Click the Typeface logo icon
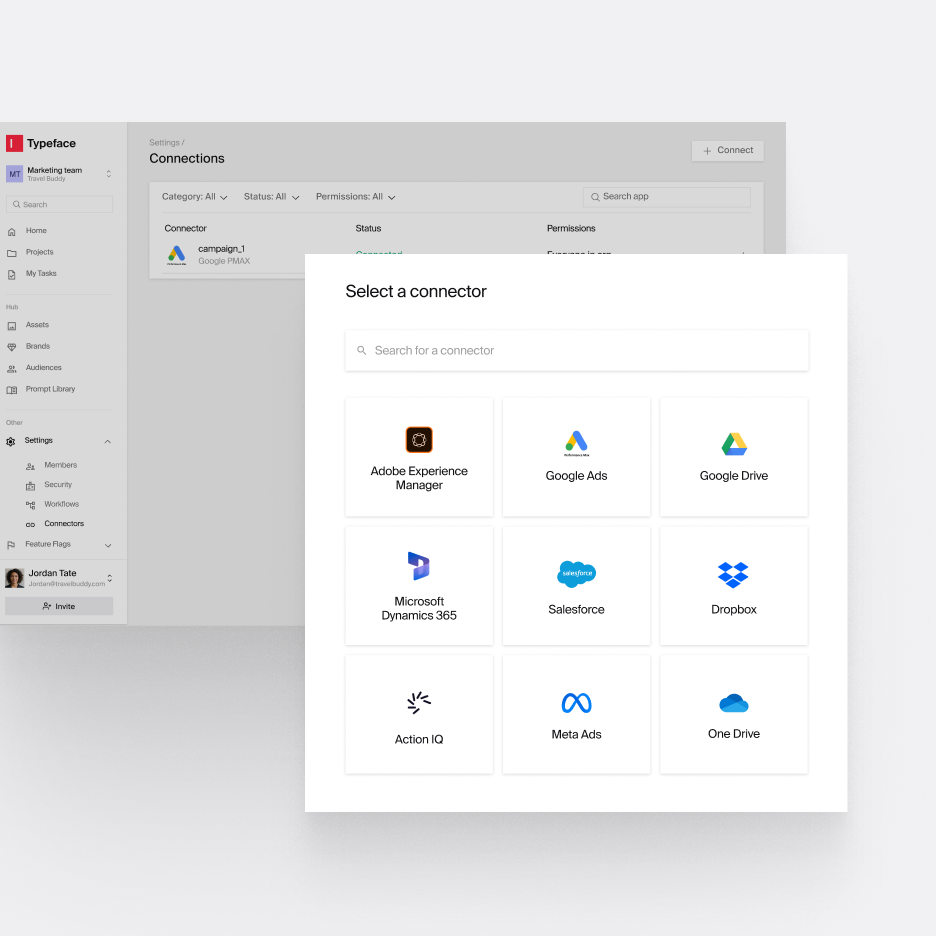Image resolution: width=936 pixels, height=936 pixels. pyautogui.click(x=14, y=143)
